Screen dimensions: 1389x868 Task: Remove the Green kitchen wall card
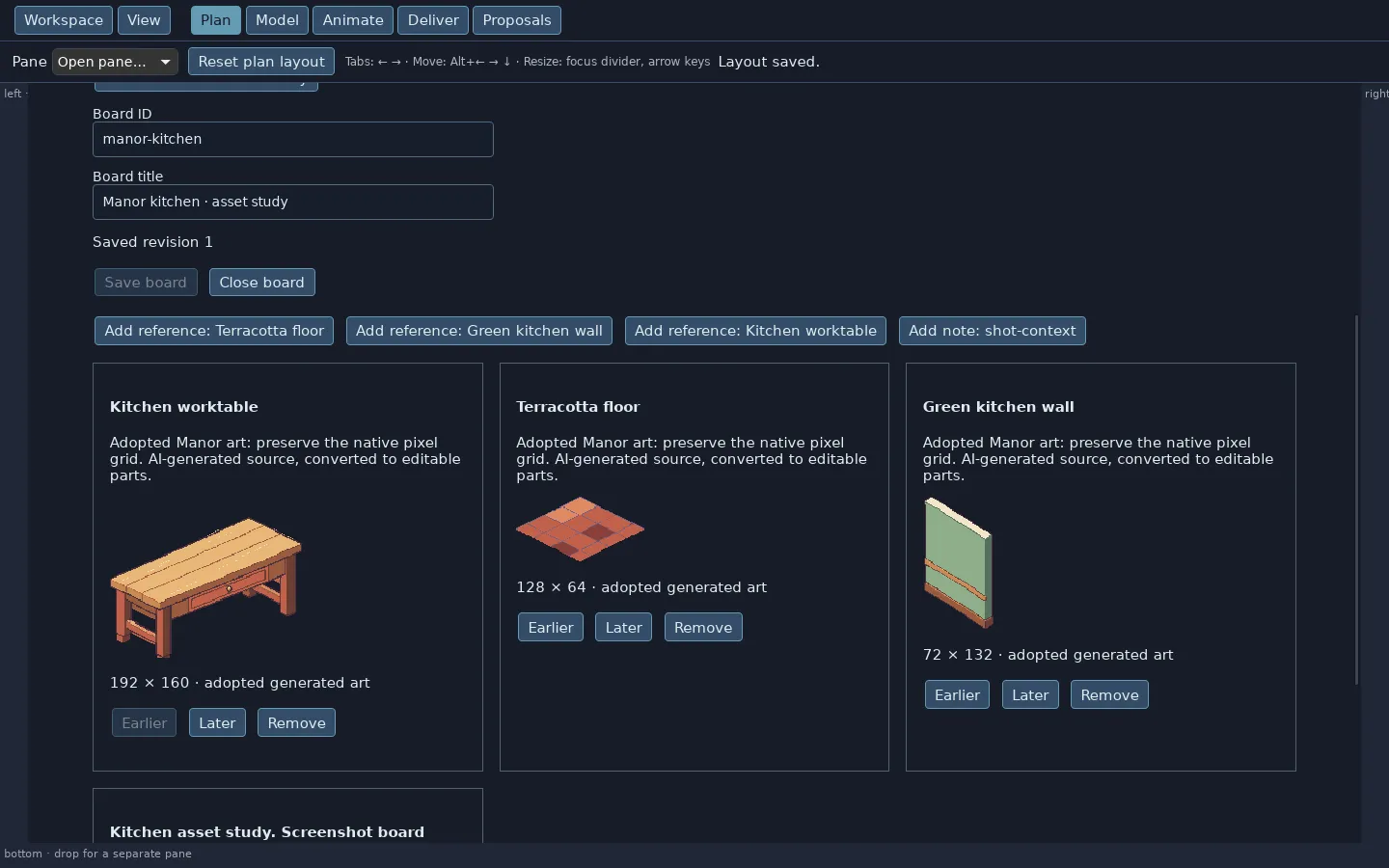tap(1109, 695)
